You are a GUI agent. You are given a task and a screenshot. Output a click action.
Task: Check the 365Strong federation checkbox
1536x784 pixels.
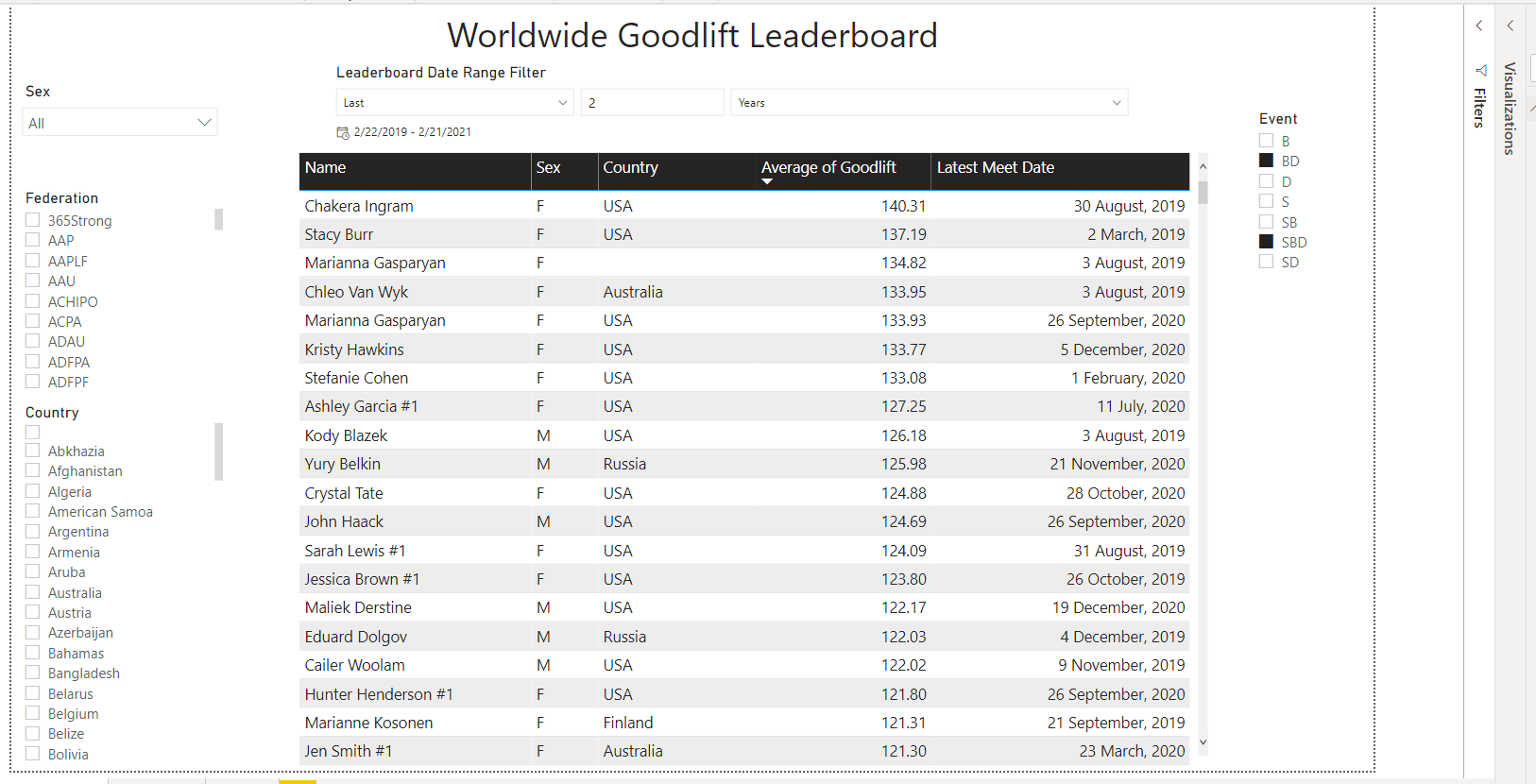(32, 220)
